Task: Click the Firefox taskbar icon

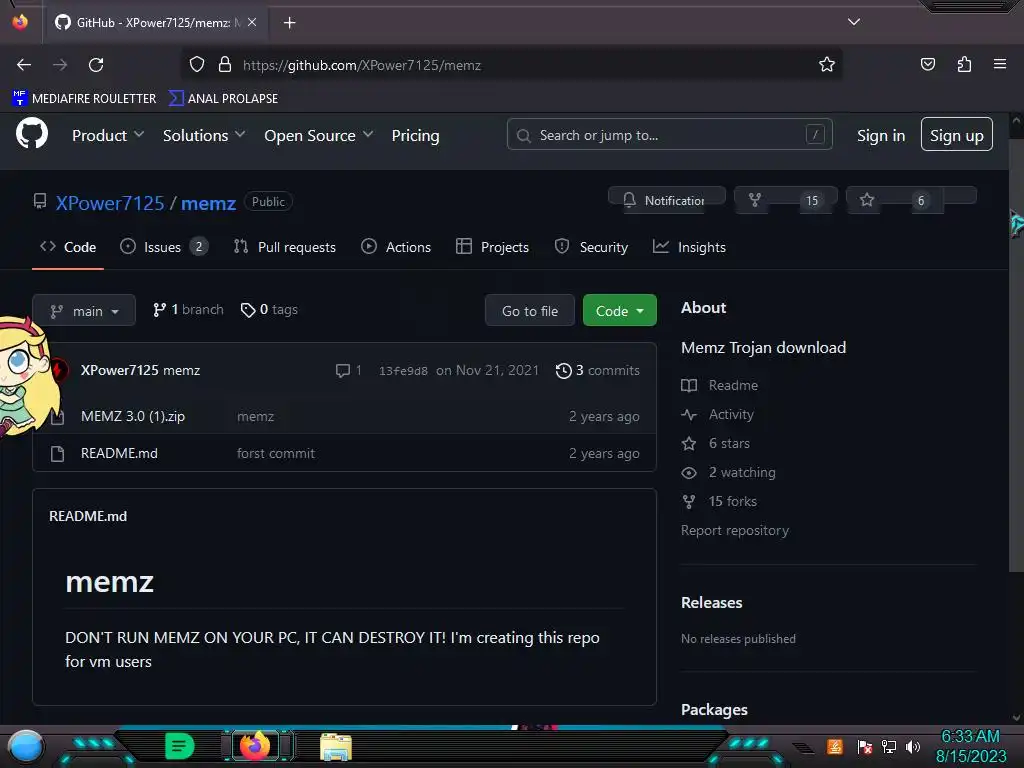Action: click(x=255, y=746)
